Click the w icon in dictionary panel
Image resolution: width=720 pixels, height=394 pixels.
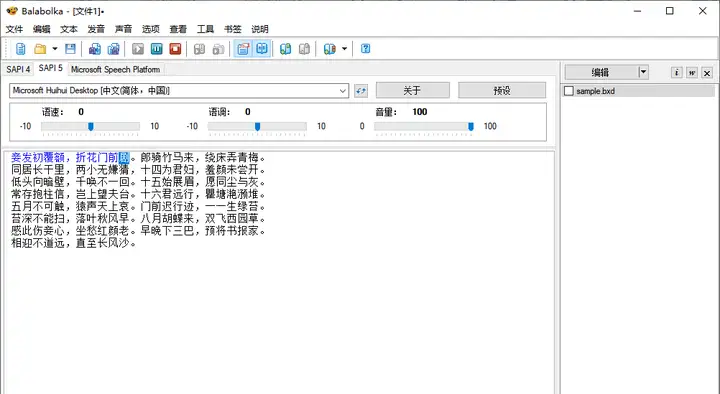coord(692,73)
